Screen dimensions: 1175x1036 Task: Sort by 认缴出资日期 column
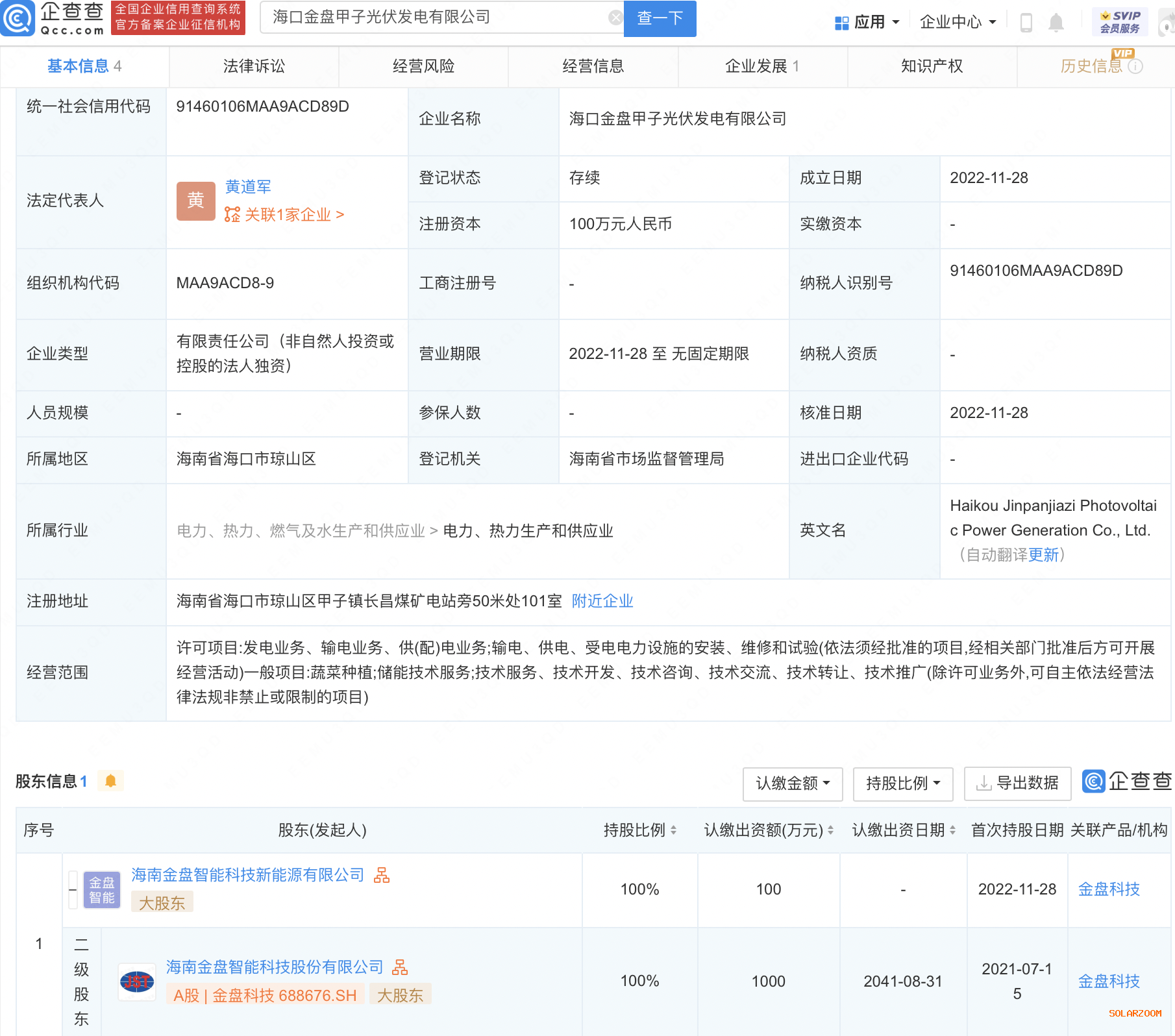952,830
